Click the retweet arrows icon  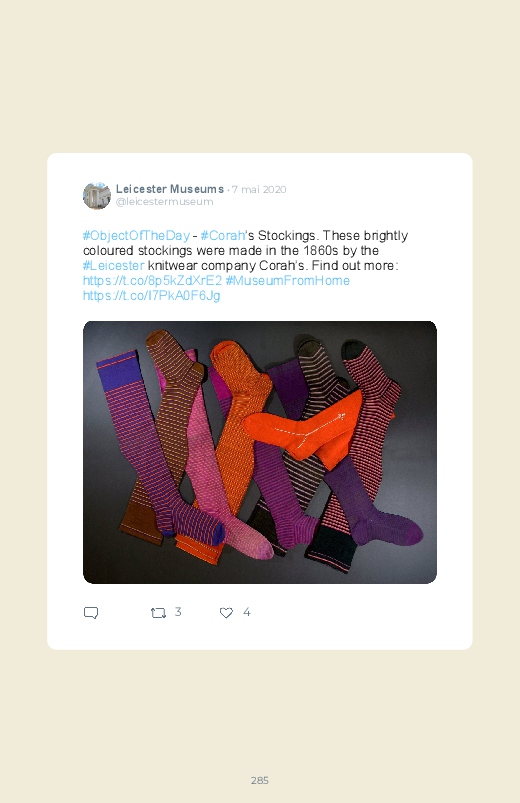158,612
